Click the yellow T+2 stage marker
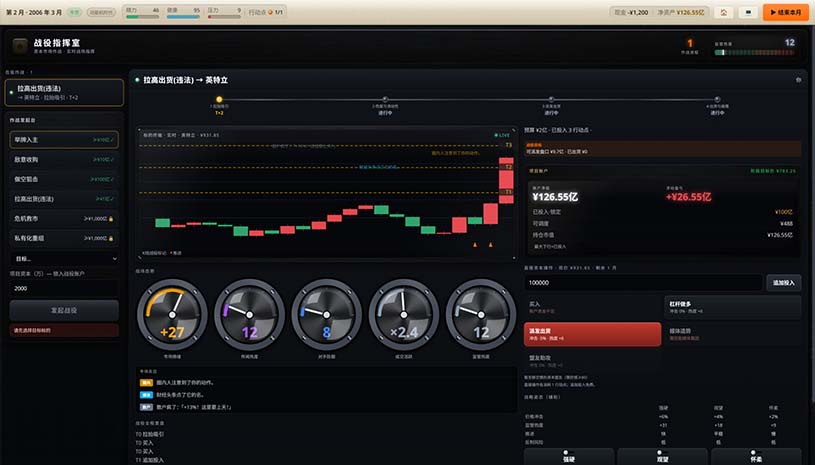This screenshot has width=815, height=465. 219,99
